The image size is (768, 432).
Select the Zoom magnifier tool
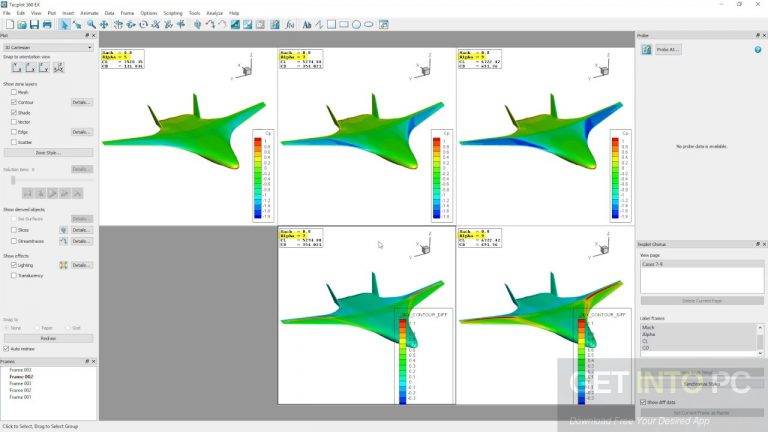pos(92,24)
